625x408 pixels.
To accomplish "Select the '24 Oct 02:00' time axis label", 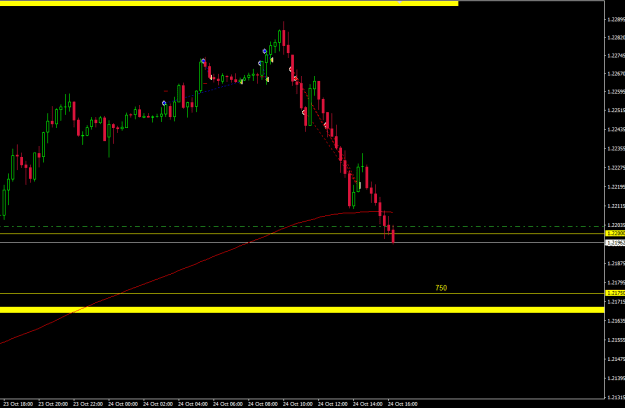I will click(x=158, y=404).
